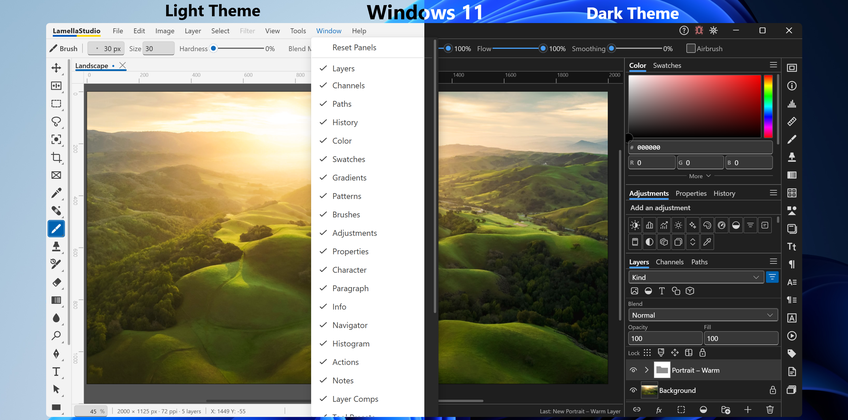Screen dimensions: 848x420
Task: Select the Type tool
Action: coord(56,371)
